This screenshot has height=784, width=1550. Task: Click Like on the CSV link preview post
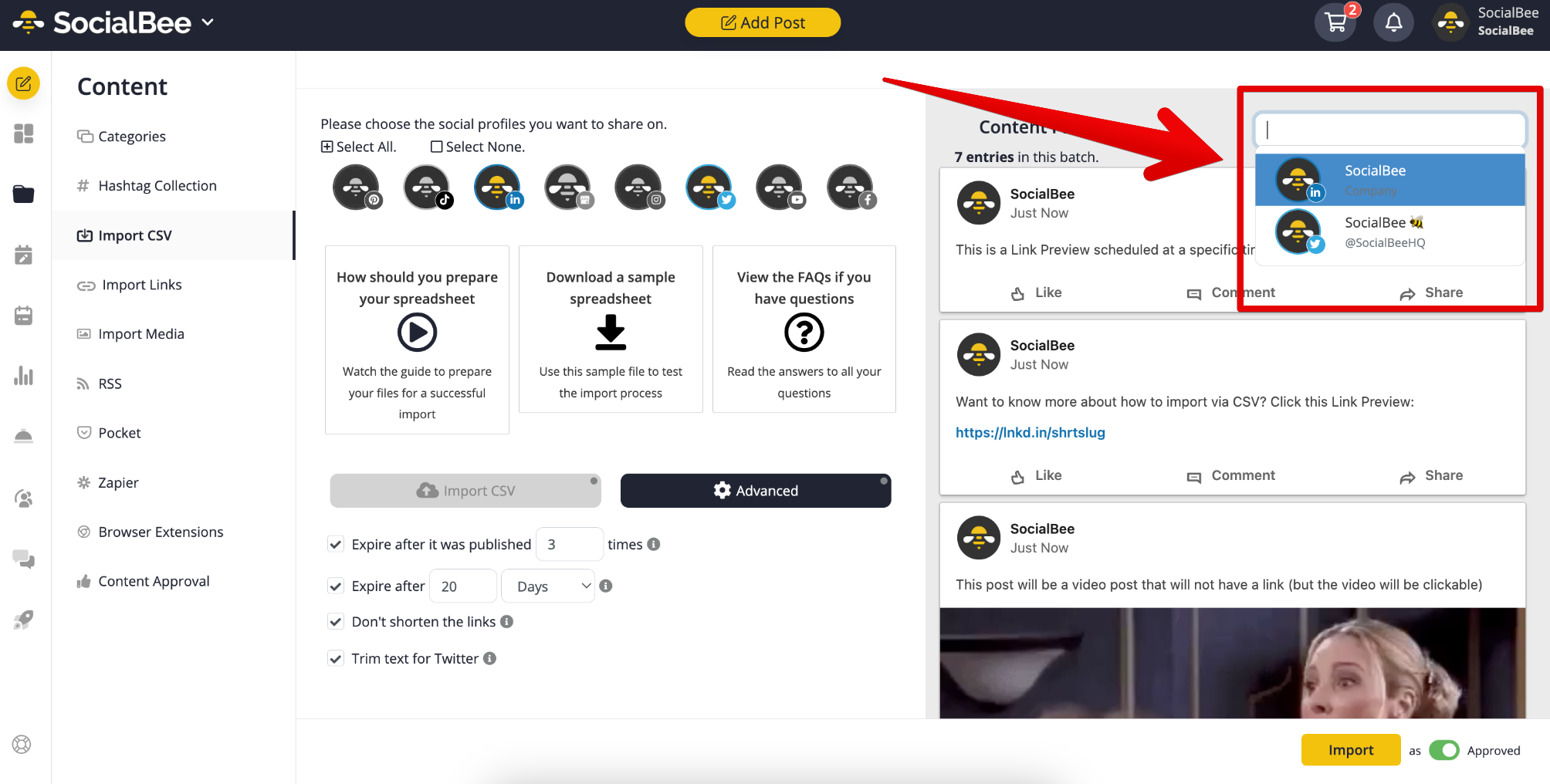tap(1037, 475)
